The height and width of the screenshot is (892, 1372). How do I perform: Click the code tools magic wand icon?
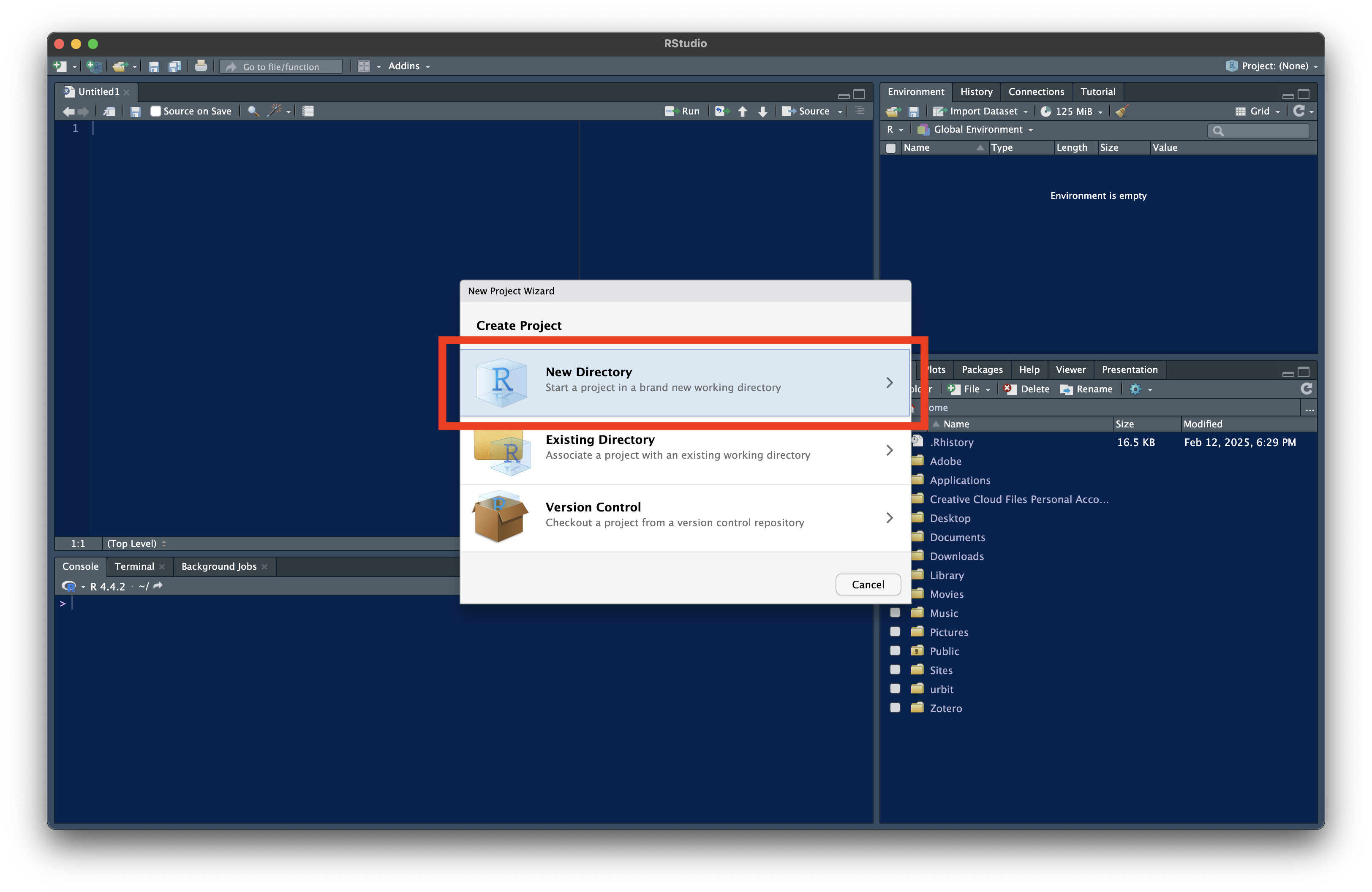(x=275, y=111)
